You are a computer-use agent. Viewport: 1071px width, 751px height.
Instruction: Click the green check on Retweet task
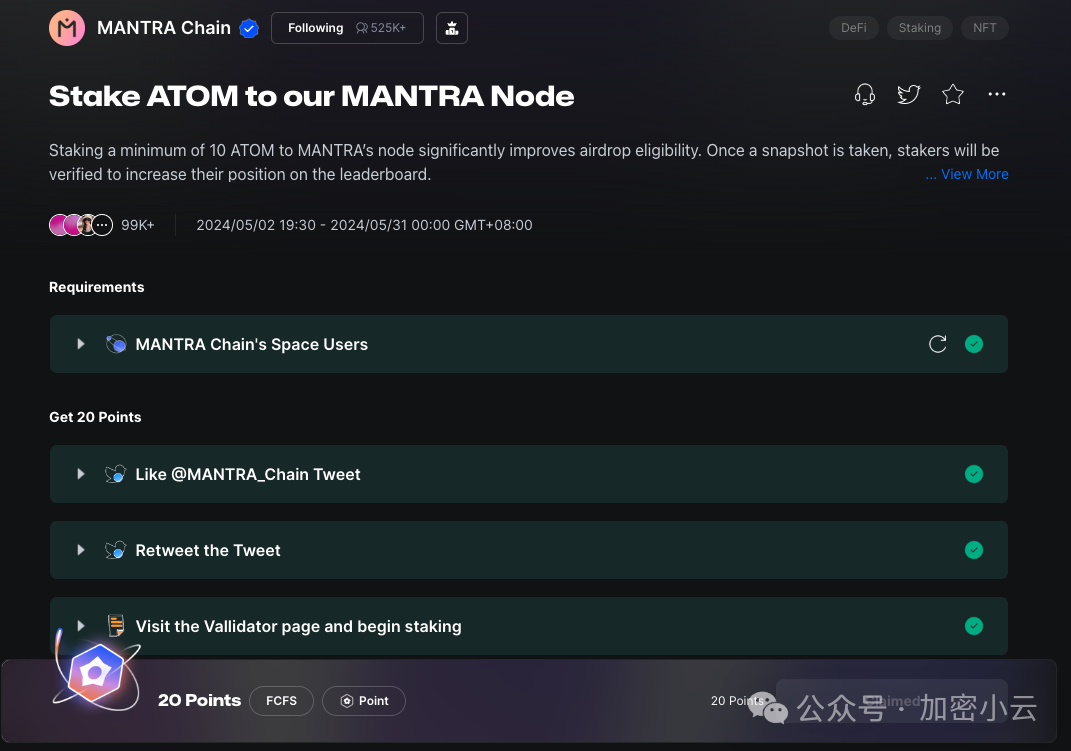point(974,550)
